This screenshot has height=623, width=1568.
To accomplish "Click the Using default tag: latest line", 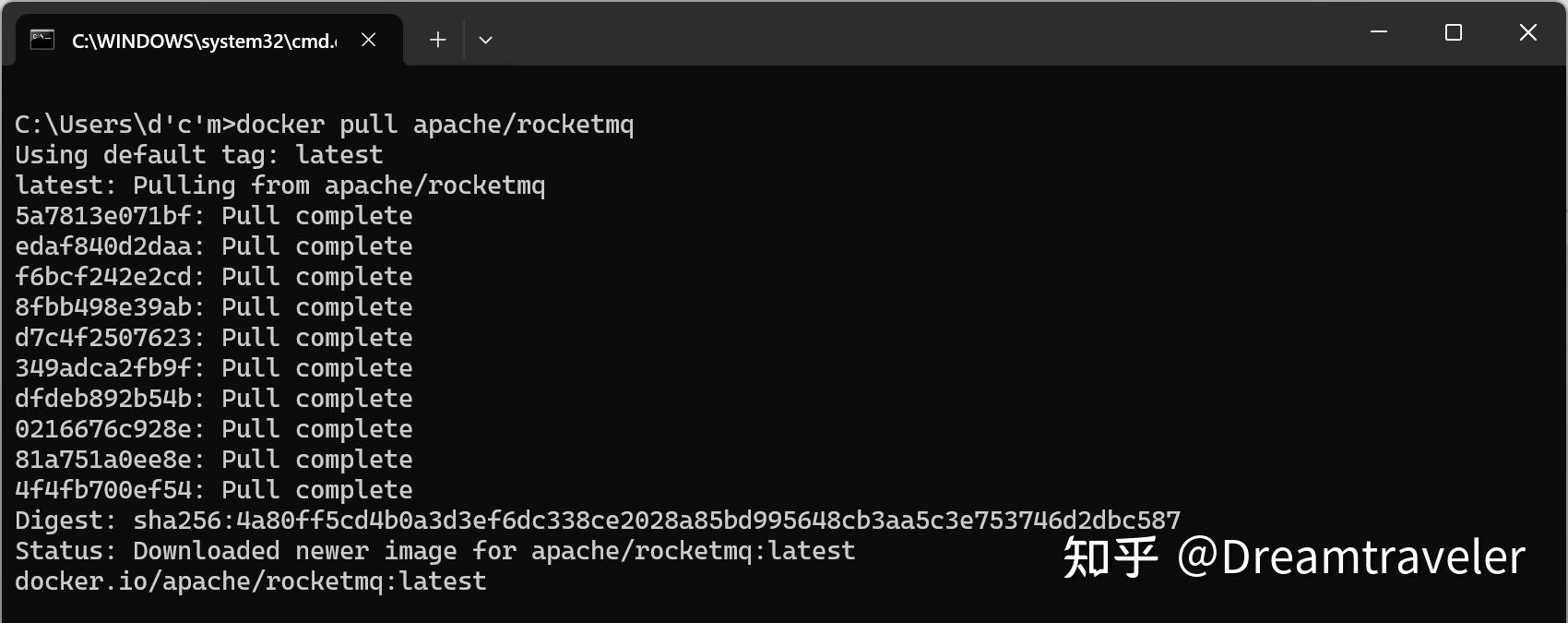I will (198, 154).
